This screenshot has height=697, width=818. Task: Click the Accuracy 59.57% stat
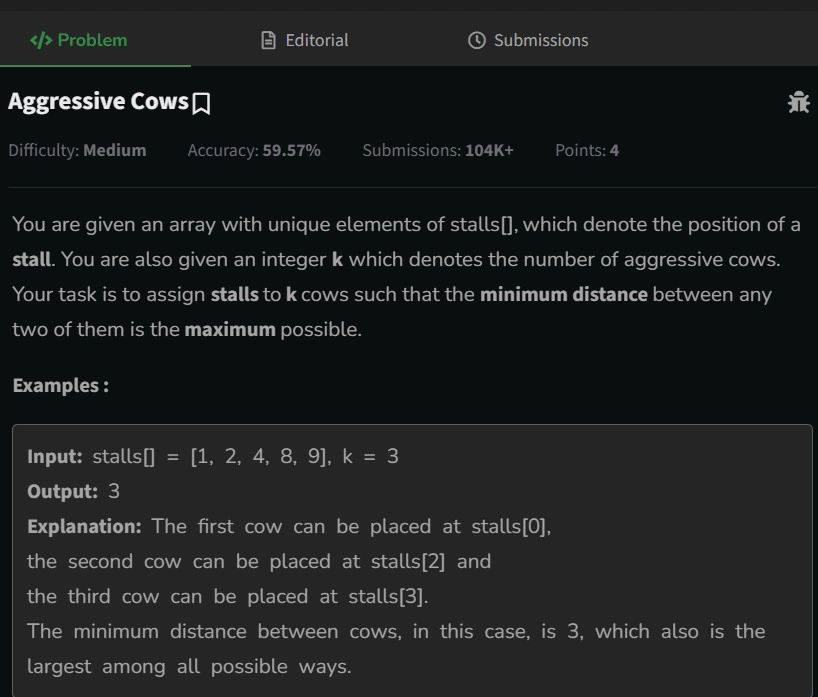point(254,150)
